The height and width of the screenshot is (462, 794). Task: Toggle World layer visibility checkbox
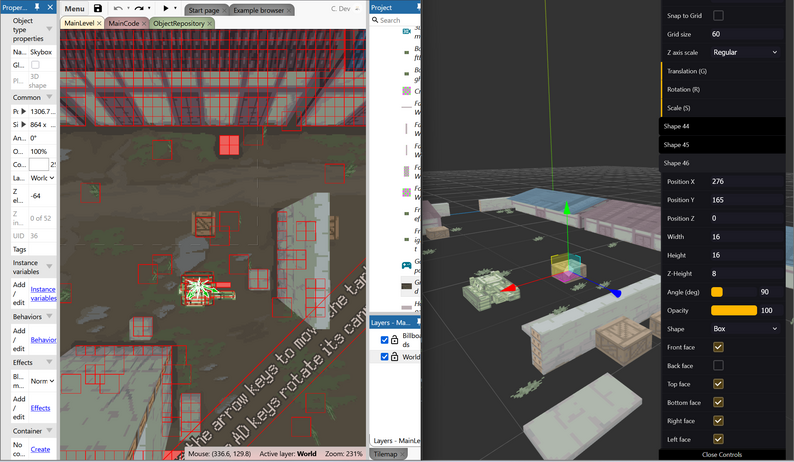(384, 357)
